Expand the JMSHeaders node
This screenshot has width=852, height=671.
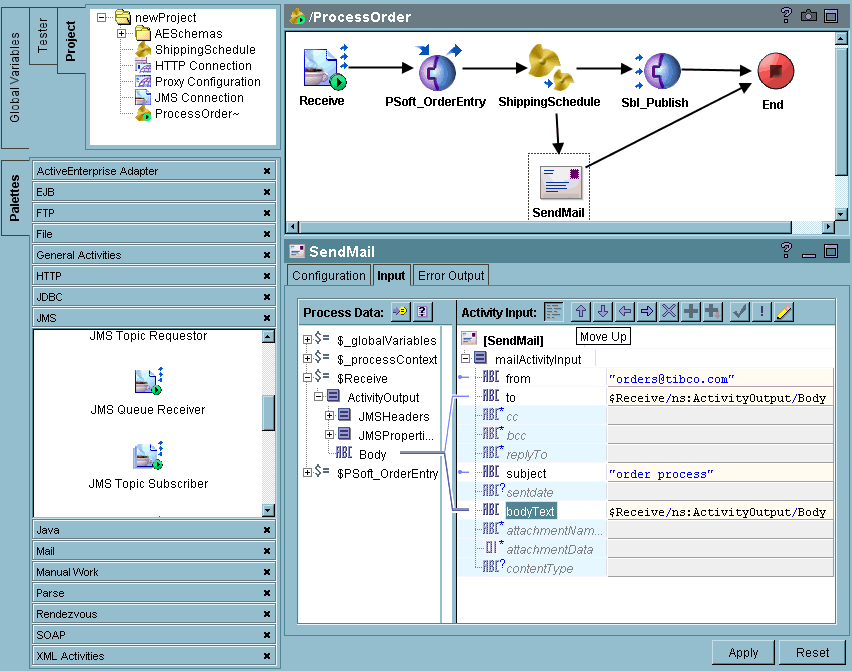329,416
